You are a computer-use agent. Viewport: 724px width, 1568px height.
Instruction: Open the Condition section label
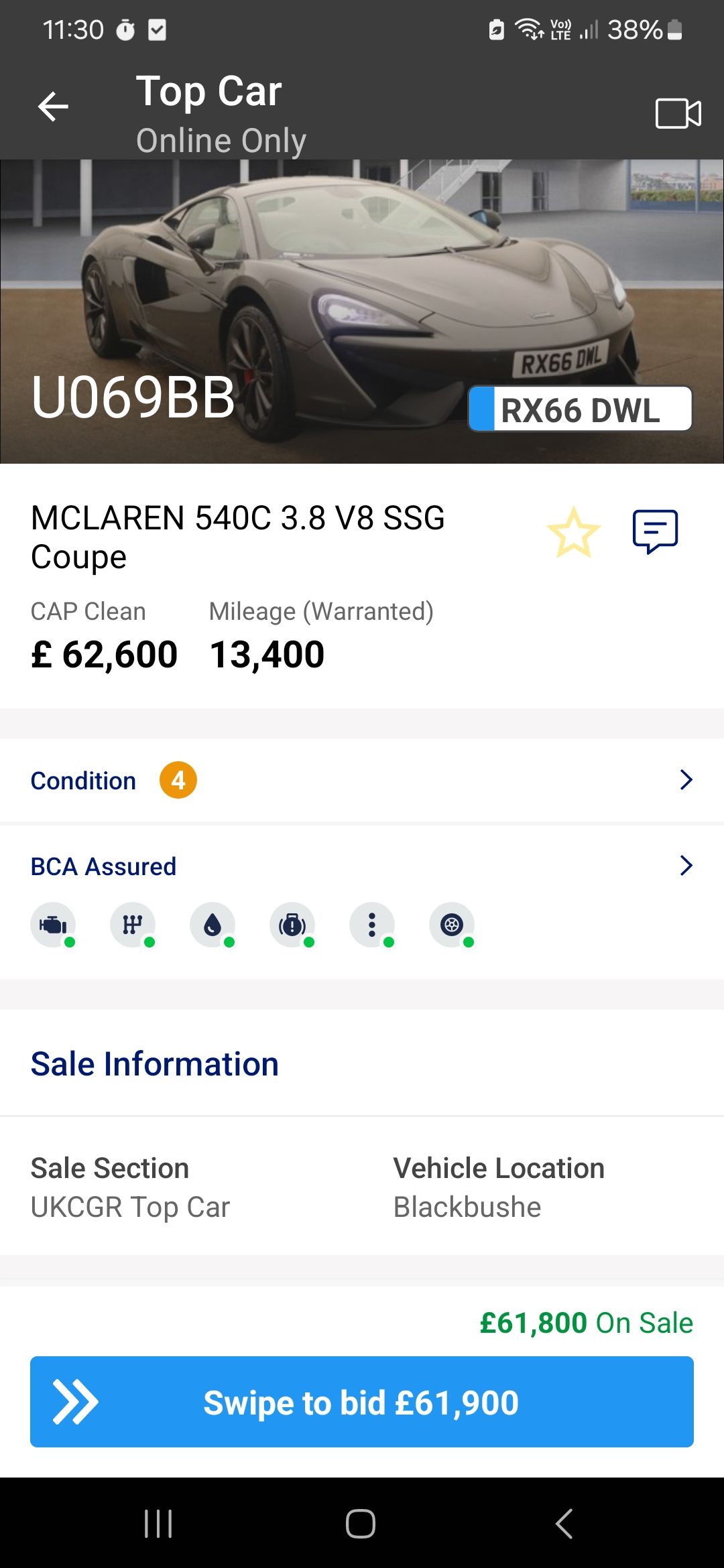click(x=84, y=781)
